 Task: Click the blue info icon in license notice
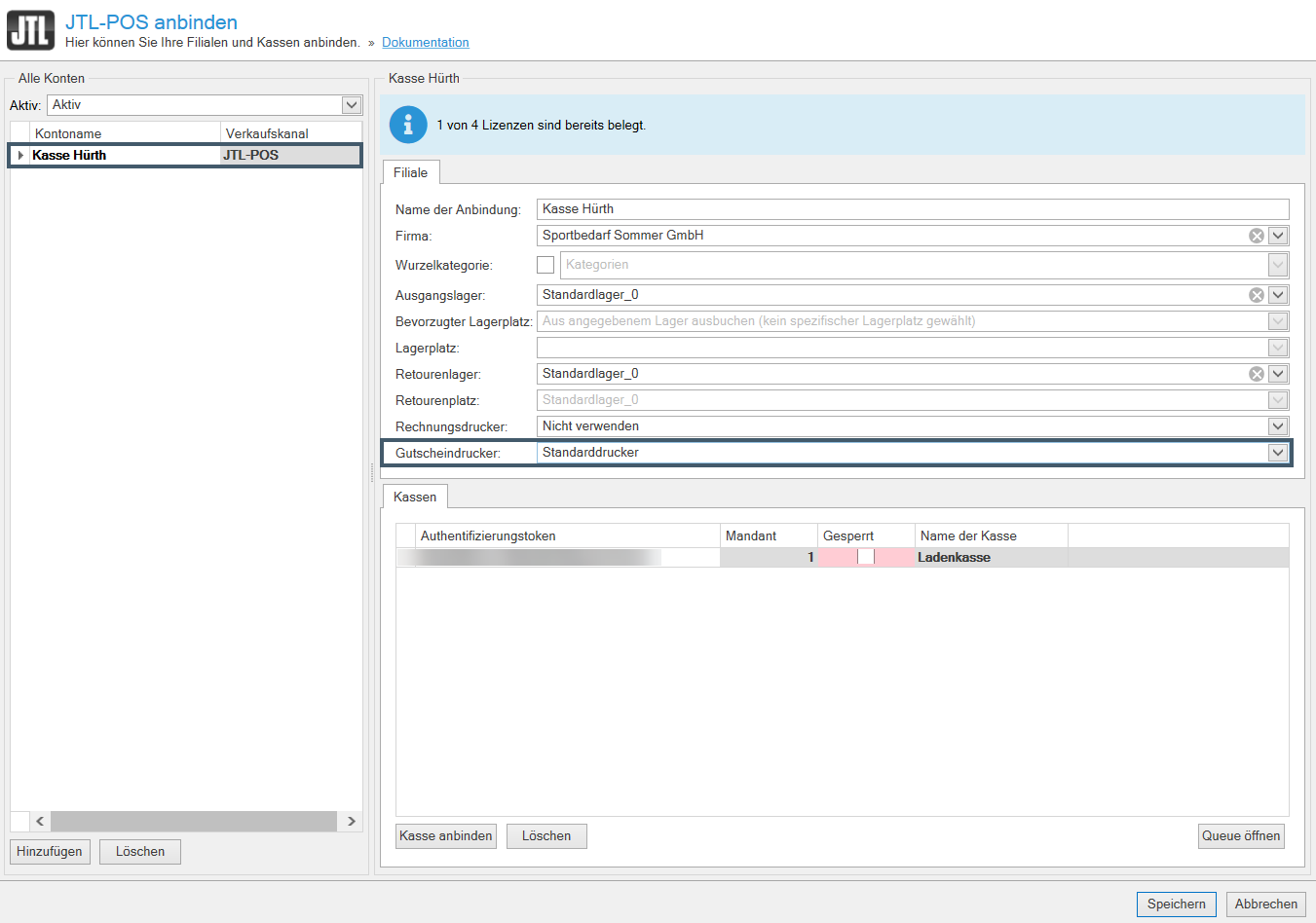pyautogui.click(x=408, y=125)
